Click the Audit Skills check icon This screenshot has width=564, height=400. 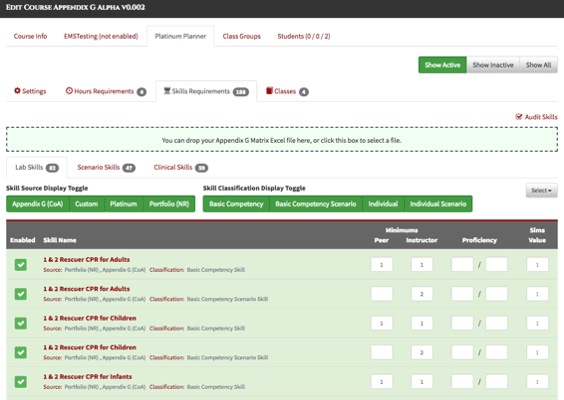[519, 117]
